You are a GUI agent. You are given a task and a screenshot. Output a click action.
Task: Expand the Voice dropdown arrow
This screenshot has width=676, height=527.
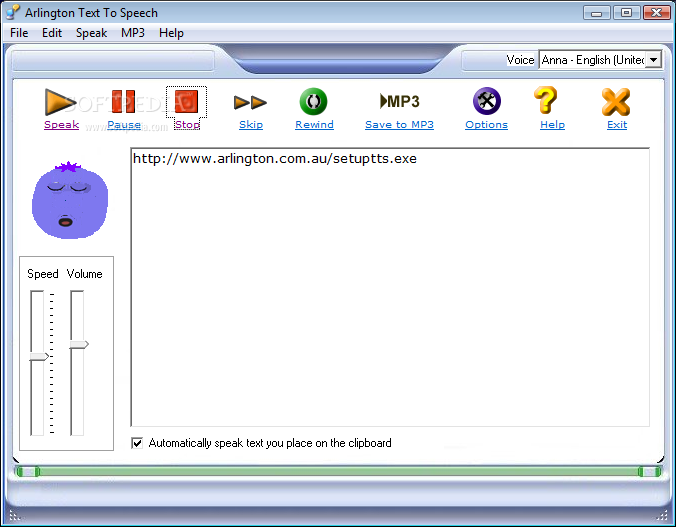pos(654,60)
